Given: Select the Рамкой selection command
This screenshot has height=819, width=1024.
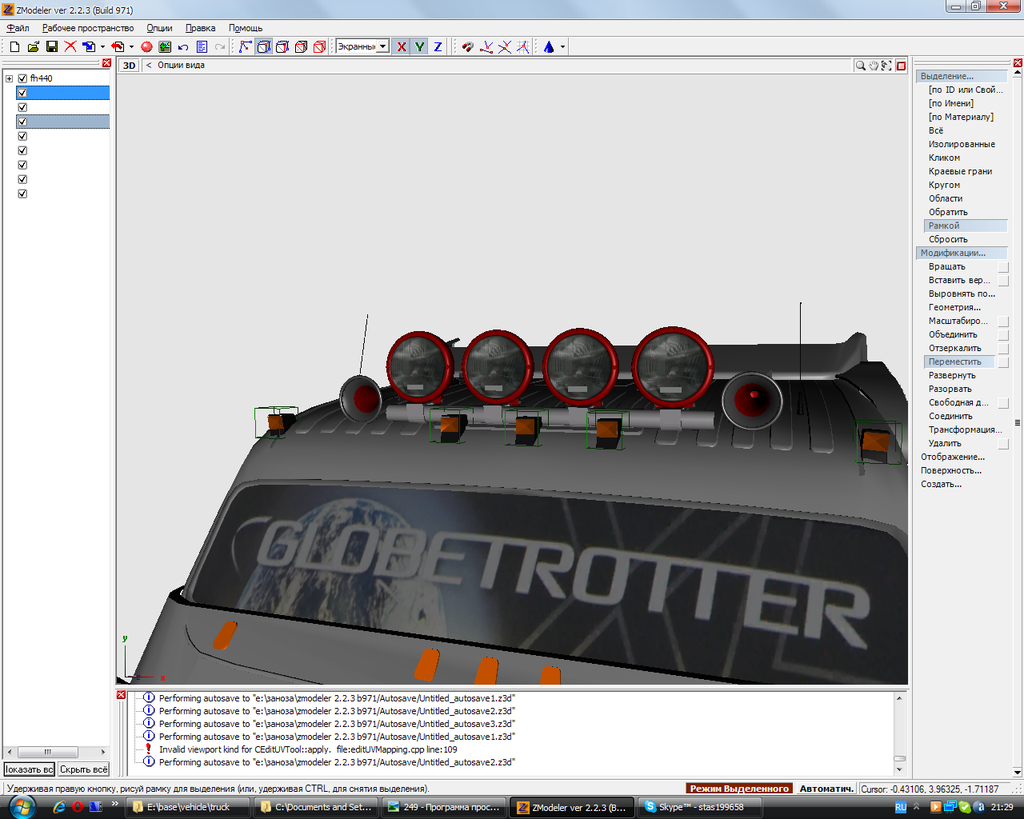Looking at the screenshot, I should tap(943, 226).
